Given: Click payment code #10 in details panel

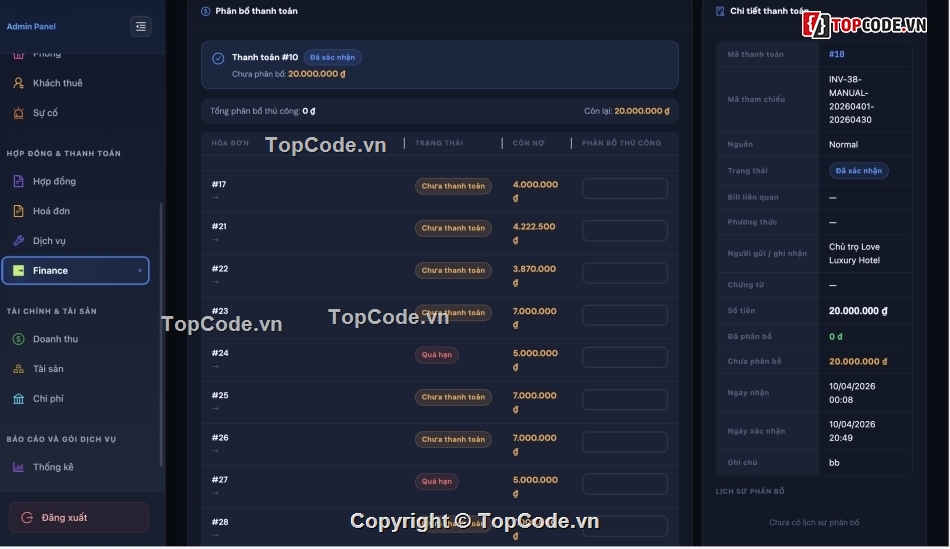Looking at the screenshot, I should click(837, 55).
